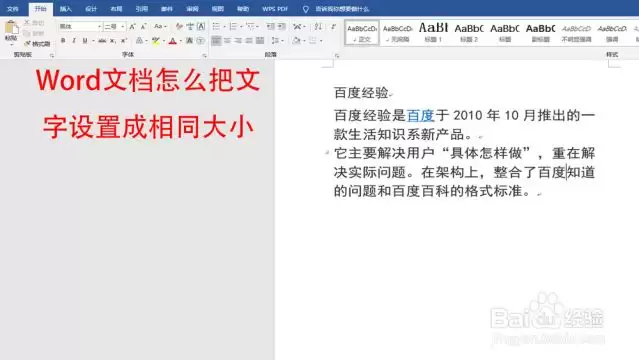
Task: Toggle center alignment button
Action: point(227,40)
